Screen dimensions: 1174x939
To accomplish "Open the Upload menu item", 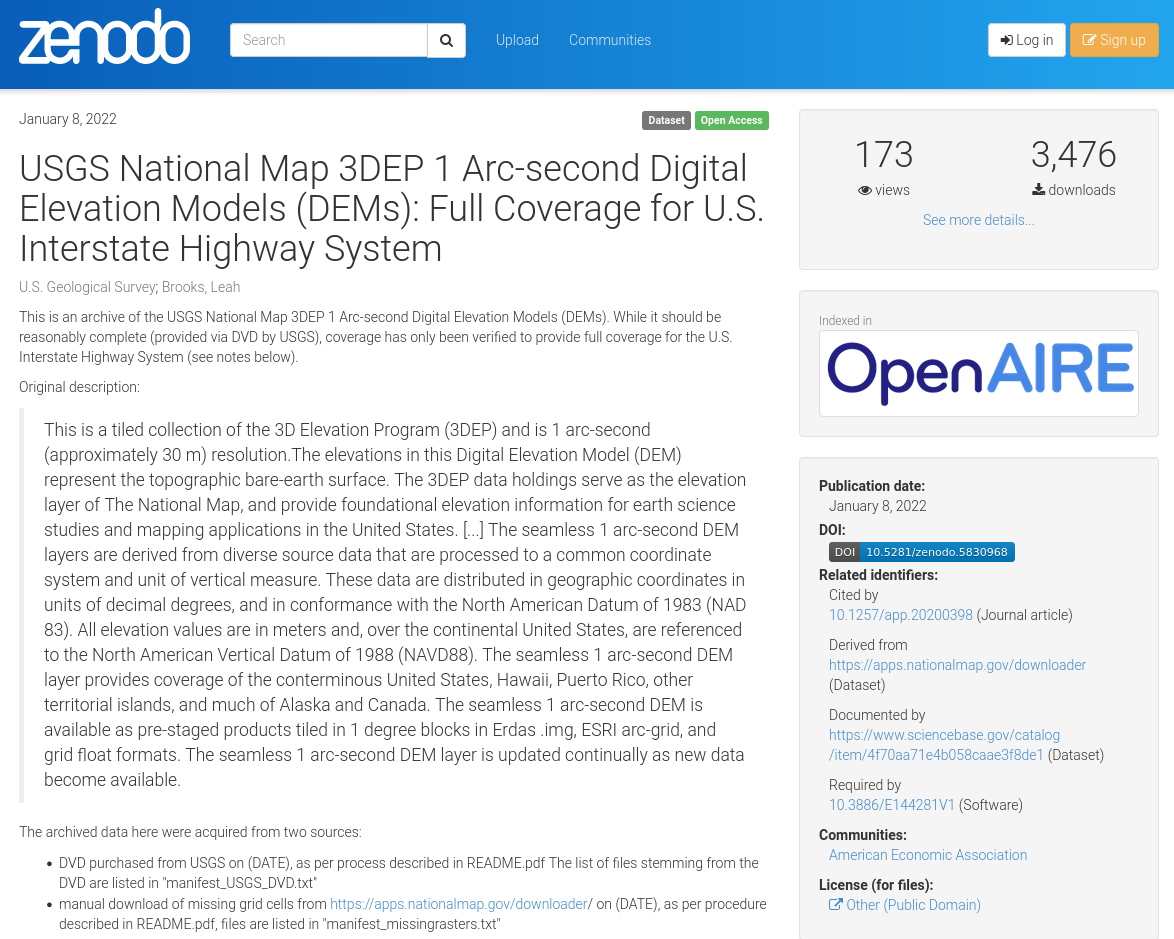I will pos(517,40).
